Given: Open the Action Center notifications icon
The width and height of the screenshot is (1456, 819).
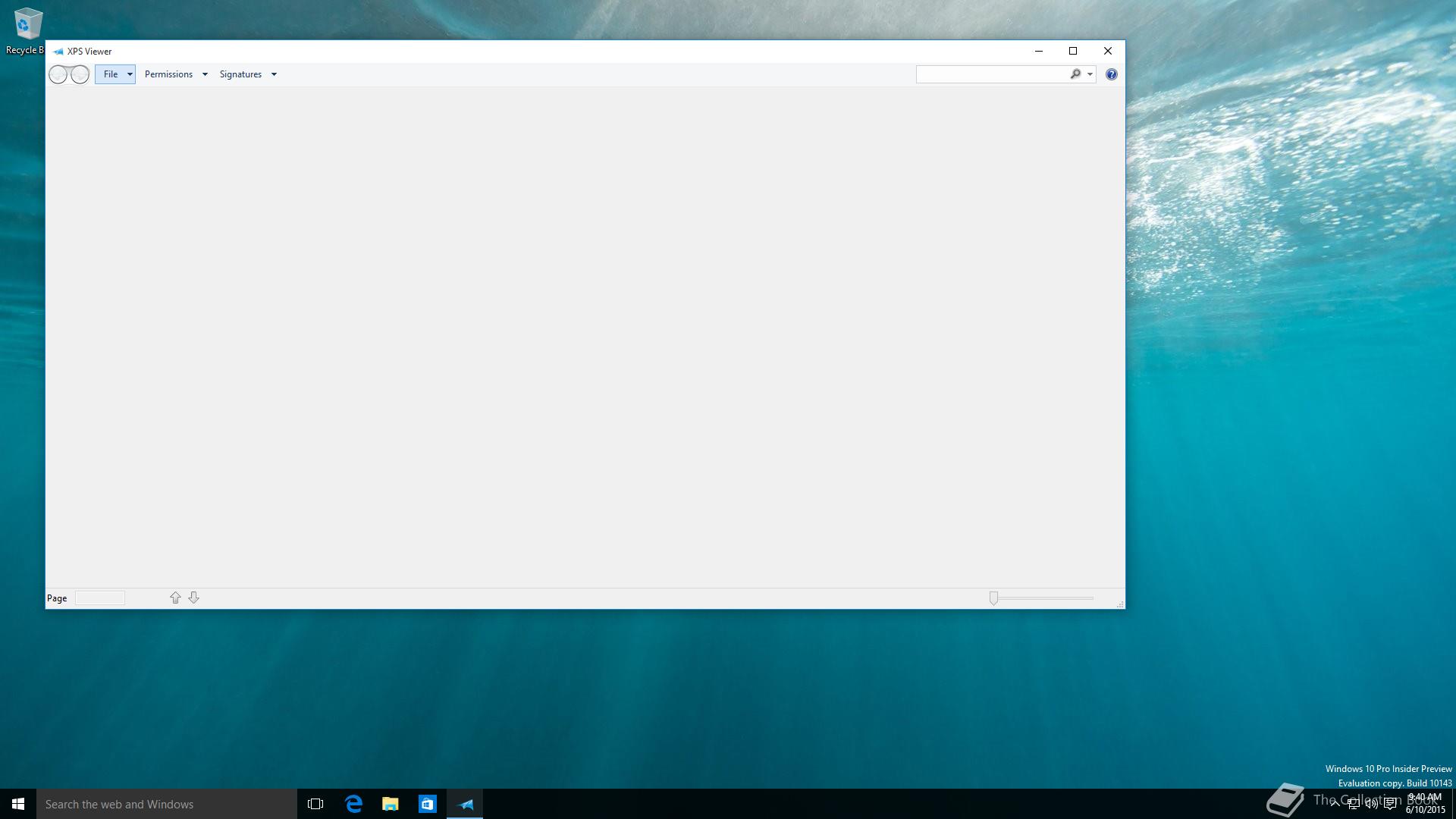Looking at the screenshot, I should (1390, 804).
